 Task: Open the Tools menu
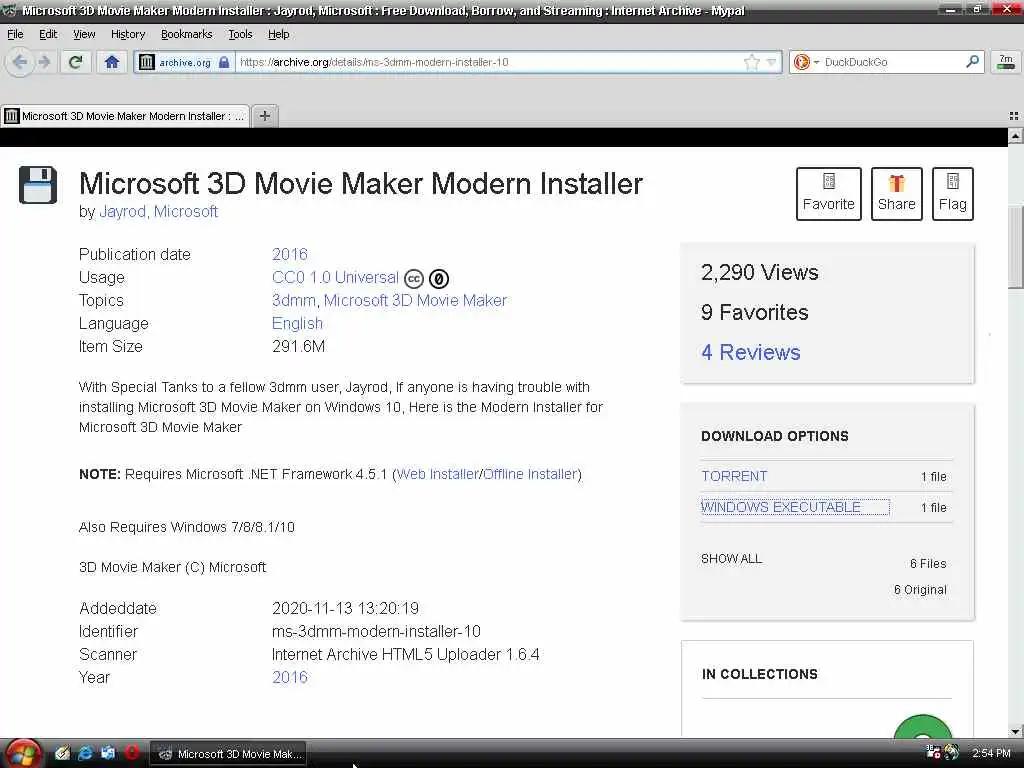pyautogui.click(x=240, y=34)
